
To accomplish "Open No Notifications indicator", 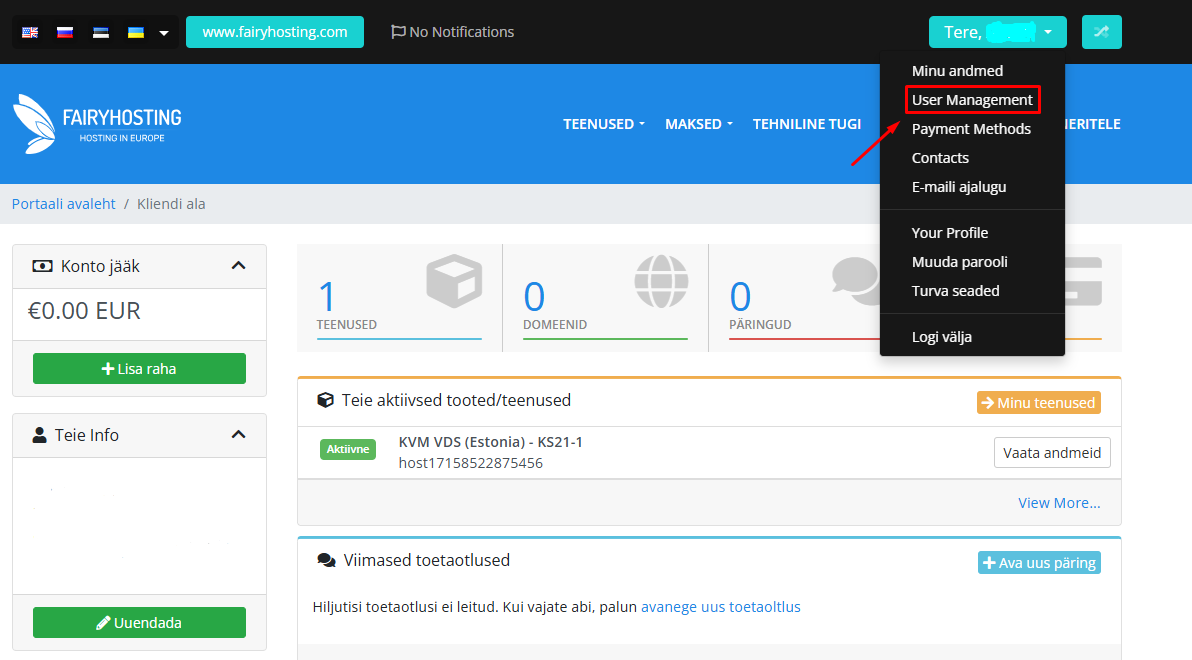I will [452, 32].
